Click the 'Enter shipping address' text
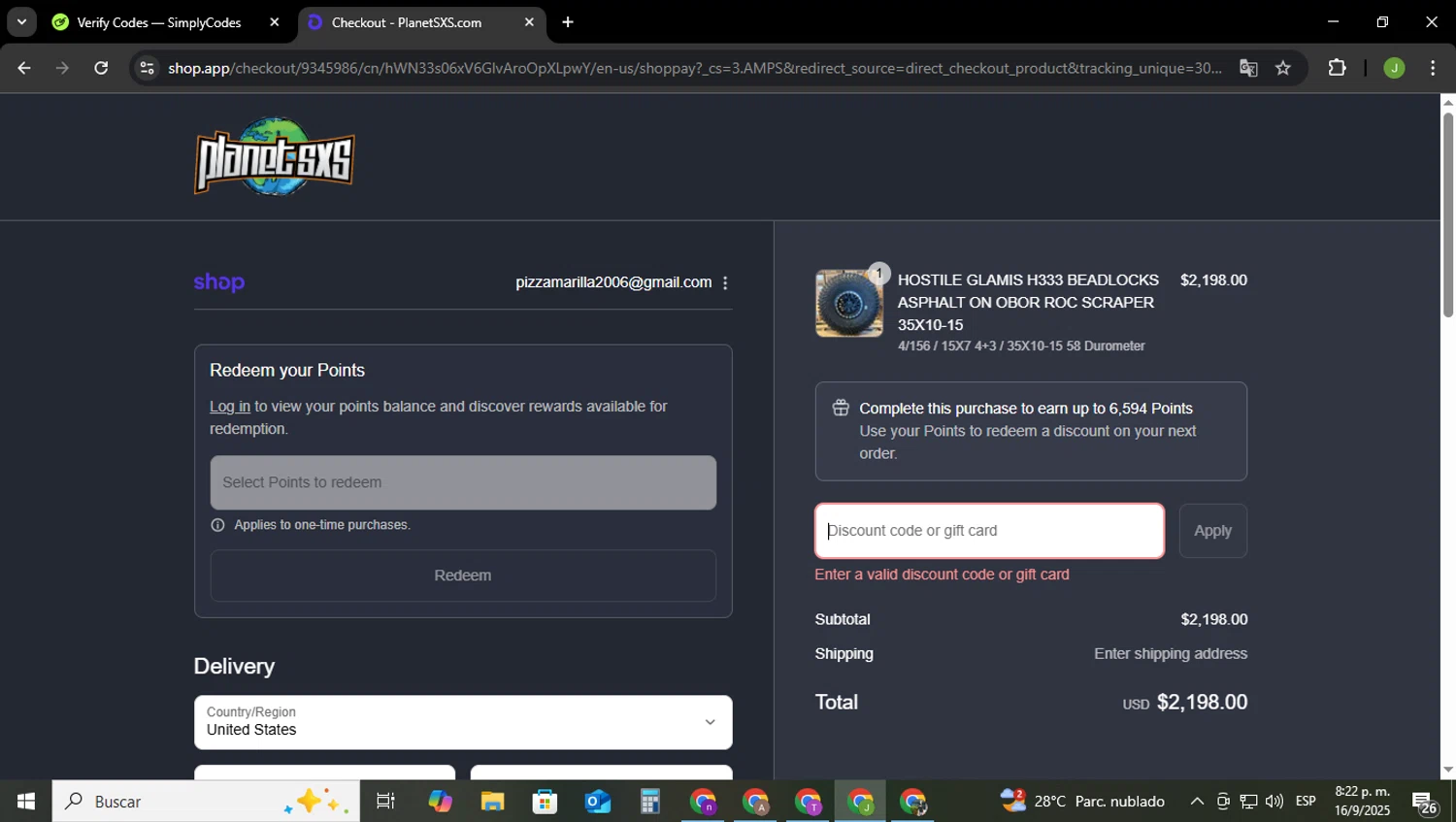 coord(1171,654)
